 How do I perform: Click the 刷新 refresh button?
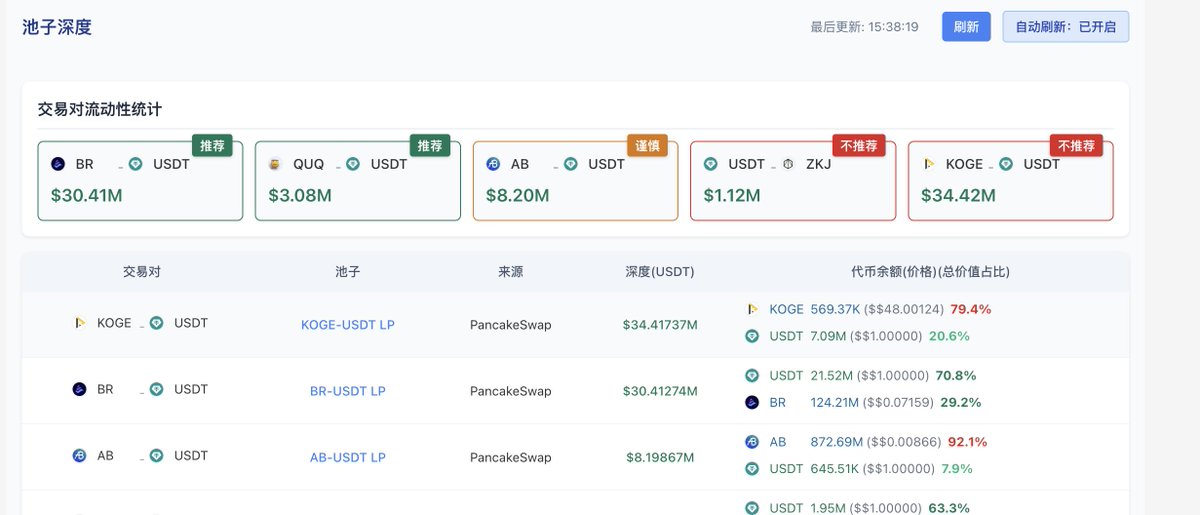click(966, 27)
